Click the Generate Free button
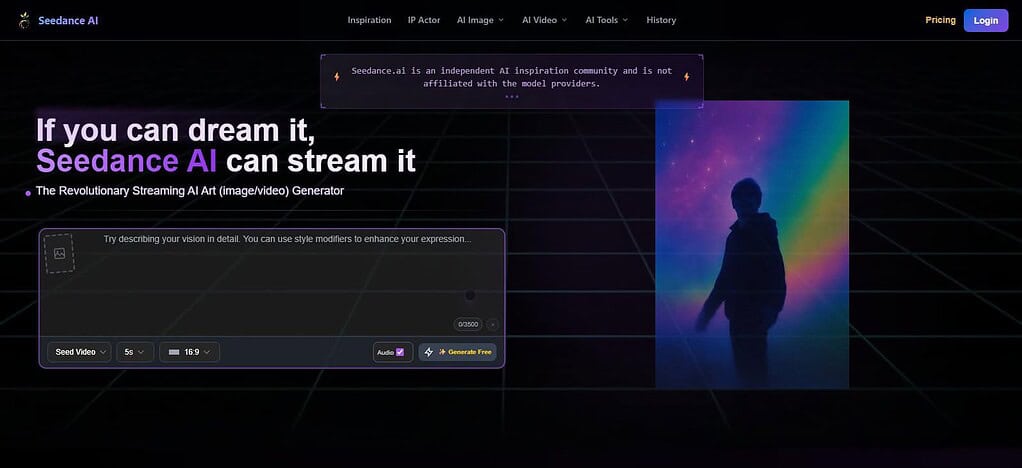The image size is (1022, 468). click(458, 352)
